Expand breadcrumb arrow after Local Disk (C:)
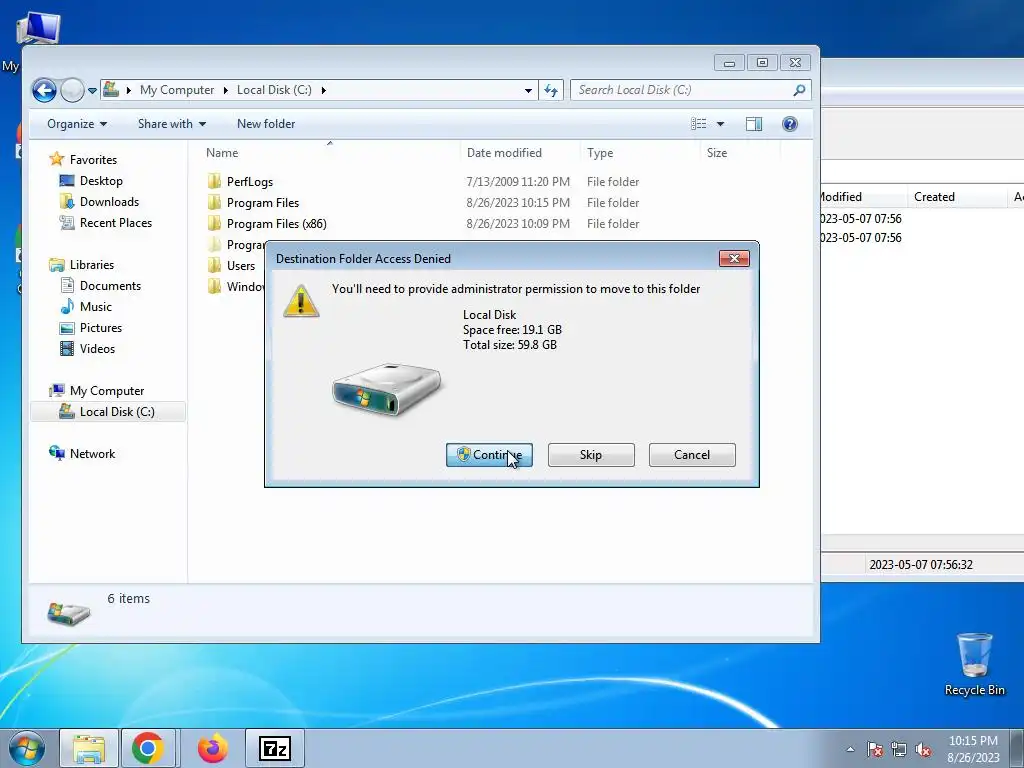The height and width of the screenshot is (768, 1024). point(323,90)
